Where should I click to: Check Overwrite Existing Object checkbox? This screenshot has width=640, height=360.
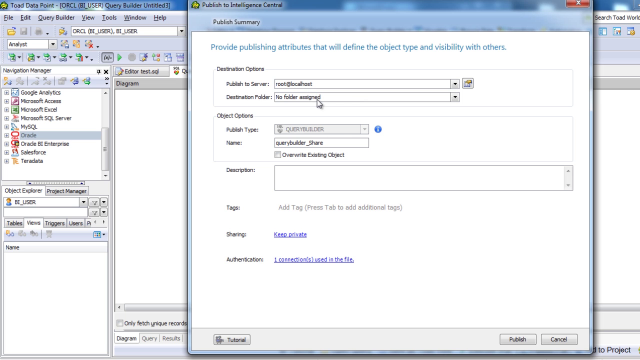pyautogui.click(x=278, y=155)
